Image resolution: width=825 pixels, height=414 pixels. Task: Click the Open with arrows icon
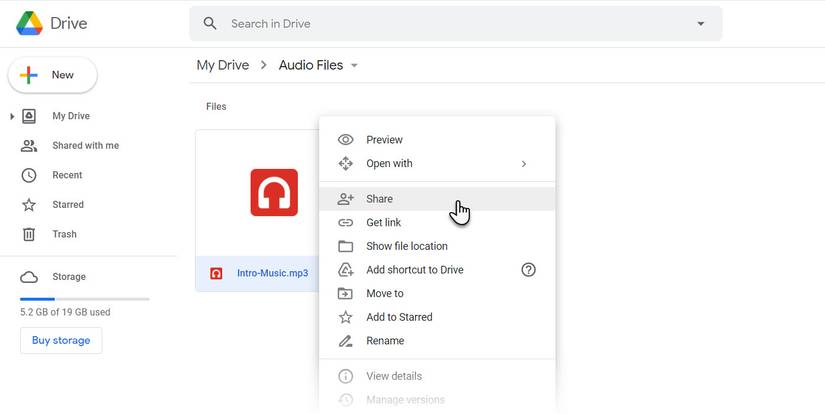345,164
